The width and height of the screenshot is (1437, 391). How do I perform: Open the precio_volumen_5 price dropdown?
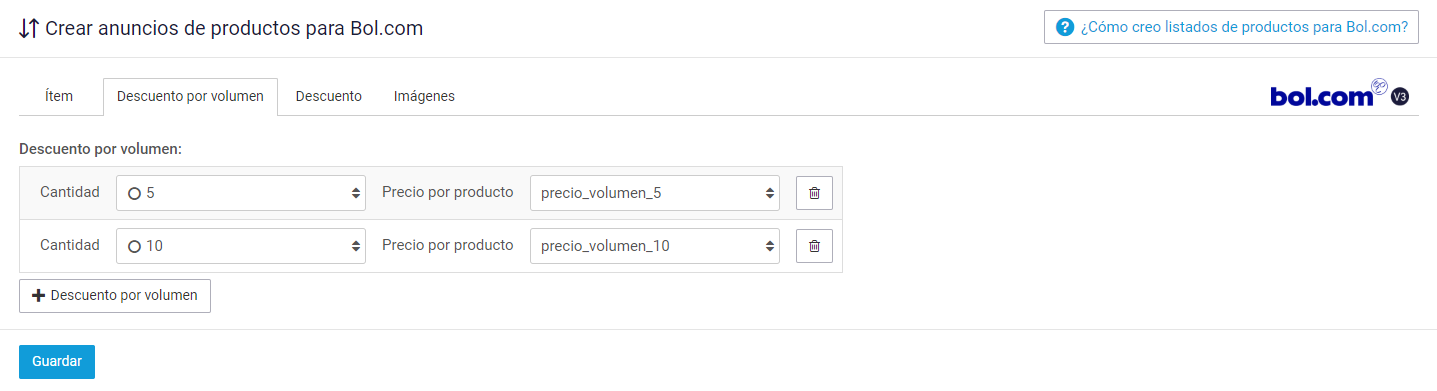point(655,193)
